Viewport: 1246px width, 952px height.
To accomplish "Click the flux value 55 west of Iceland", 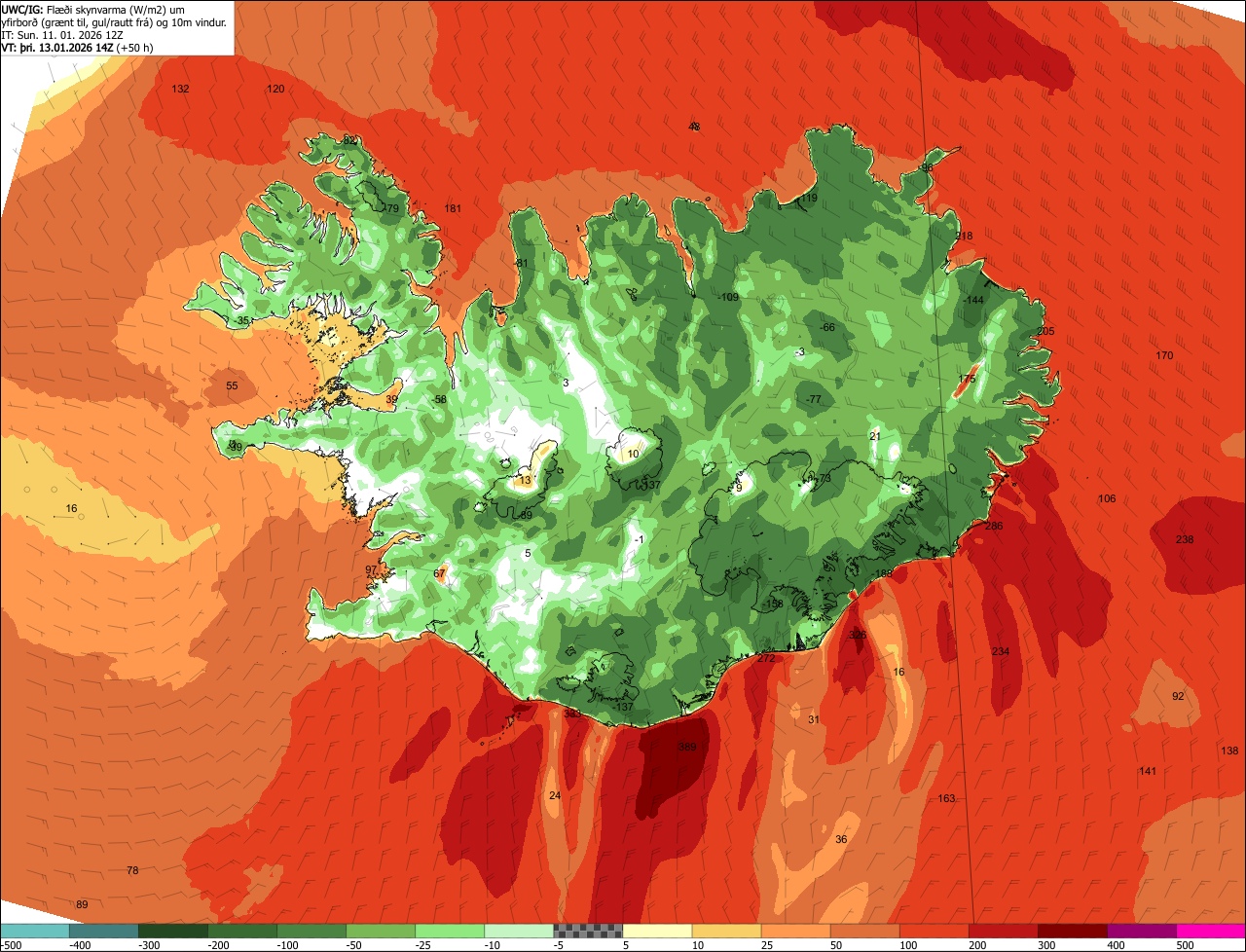I will (232, 385).
